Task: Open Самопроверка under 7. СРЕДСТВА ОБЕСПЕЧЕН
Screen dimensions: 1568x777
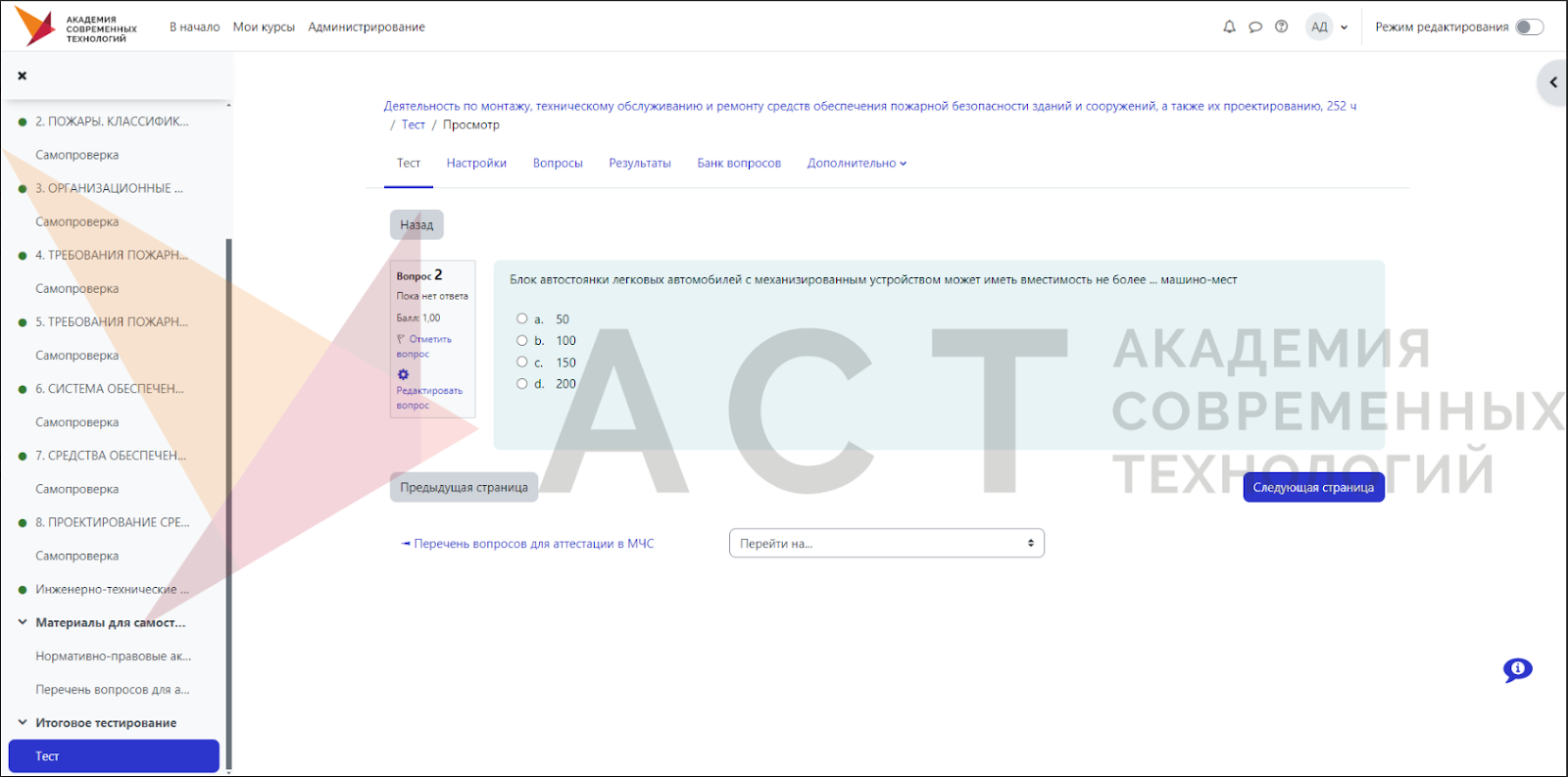Action: click(77, 489)
